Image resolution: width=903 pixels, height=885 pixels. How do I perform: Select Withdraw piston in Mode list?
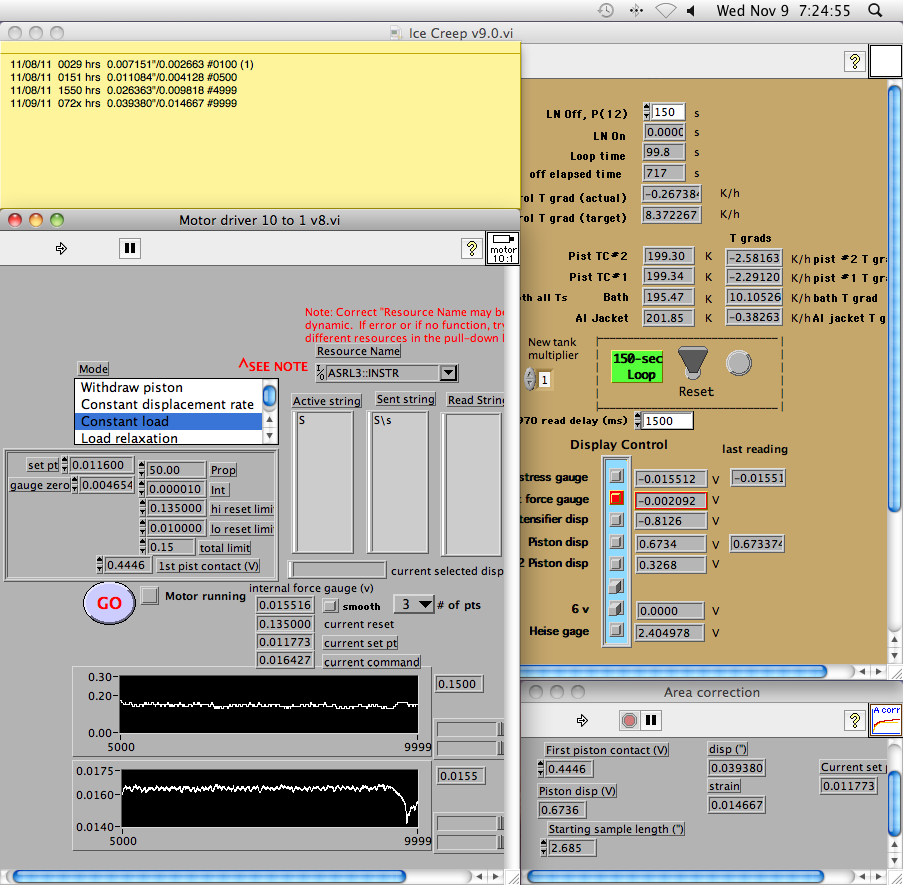(x=132, y=387)
